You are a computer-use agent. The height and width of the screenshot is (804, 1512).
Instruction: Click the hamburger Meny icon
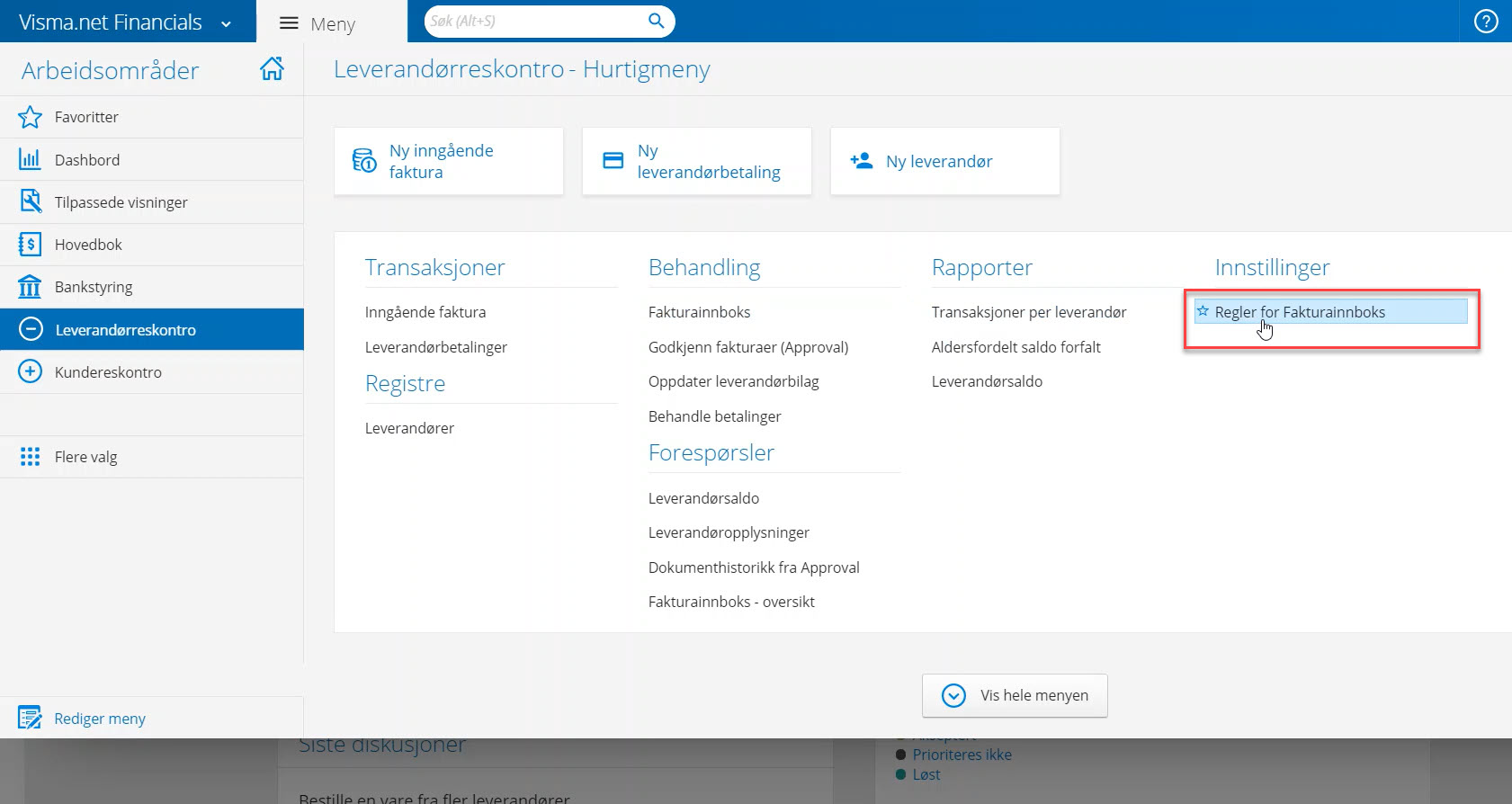289,23
